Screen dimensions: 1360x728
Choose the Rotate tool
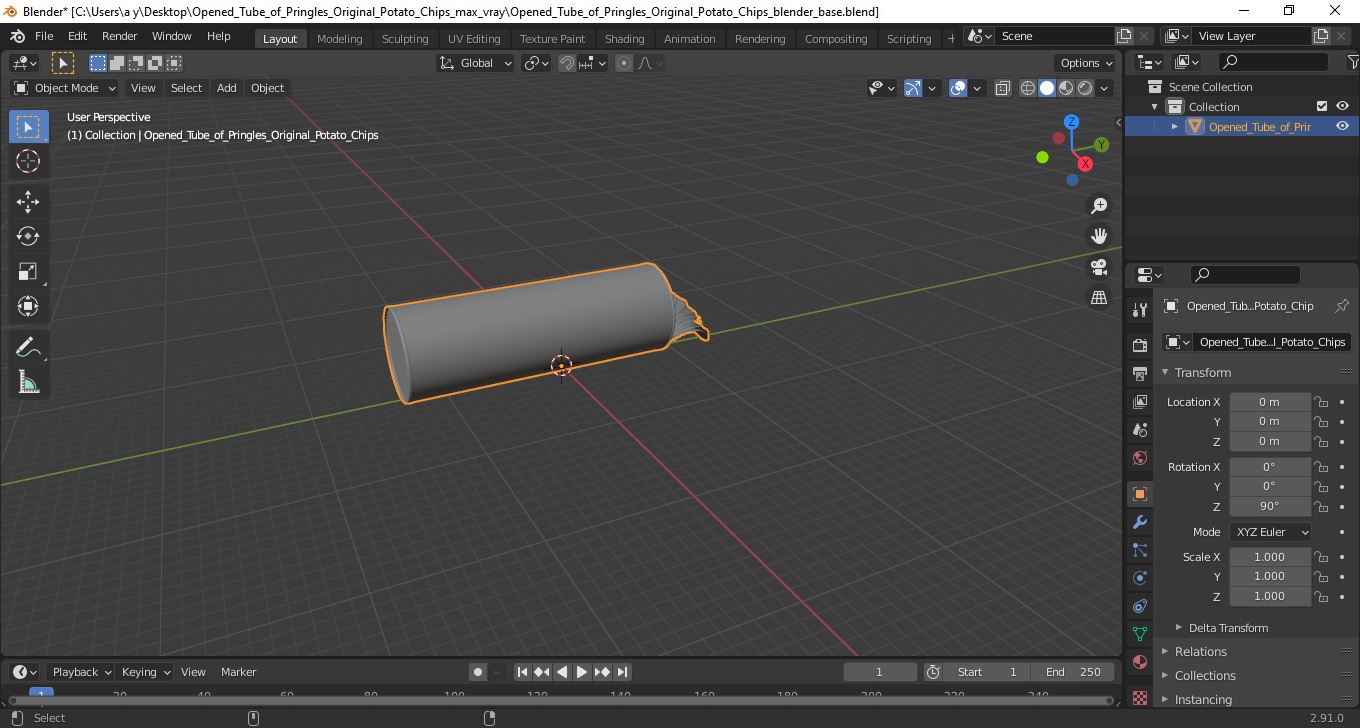point(28,237)
